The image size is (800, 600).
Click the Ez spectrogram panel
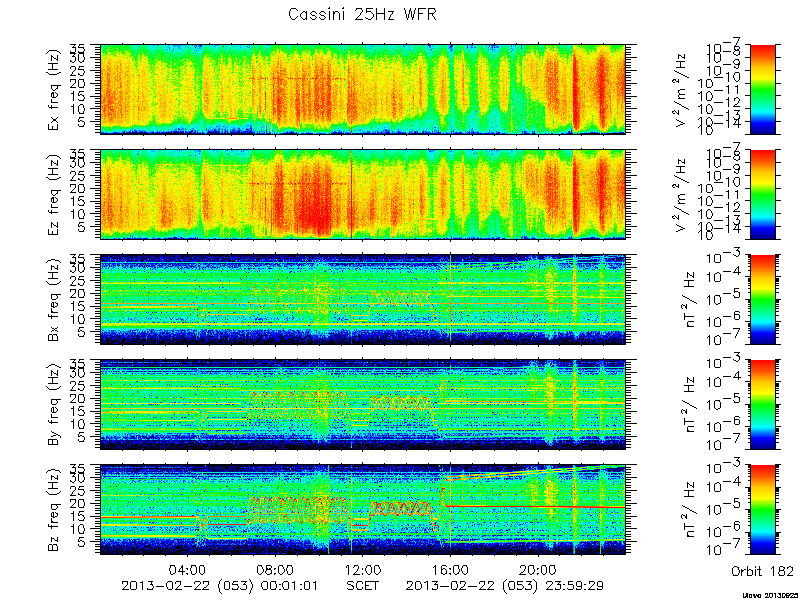pos(363,194)
